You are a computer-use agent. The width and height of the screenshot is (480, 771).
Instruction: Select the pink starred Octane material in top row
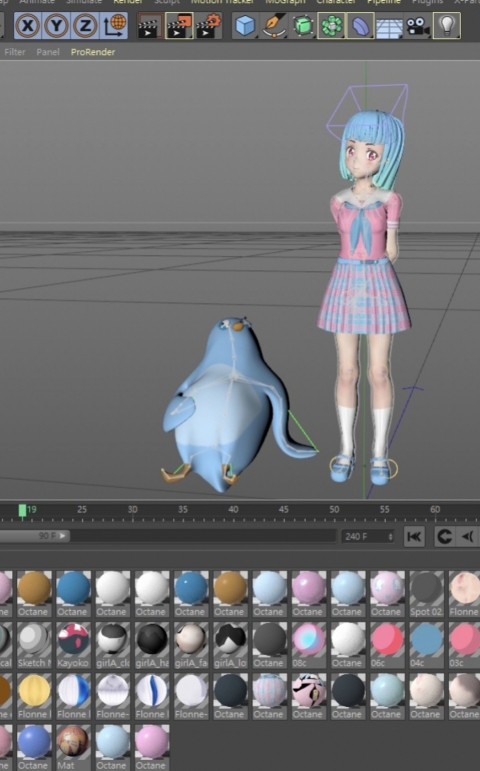coord(387,593)
